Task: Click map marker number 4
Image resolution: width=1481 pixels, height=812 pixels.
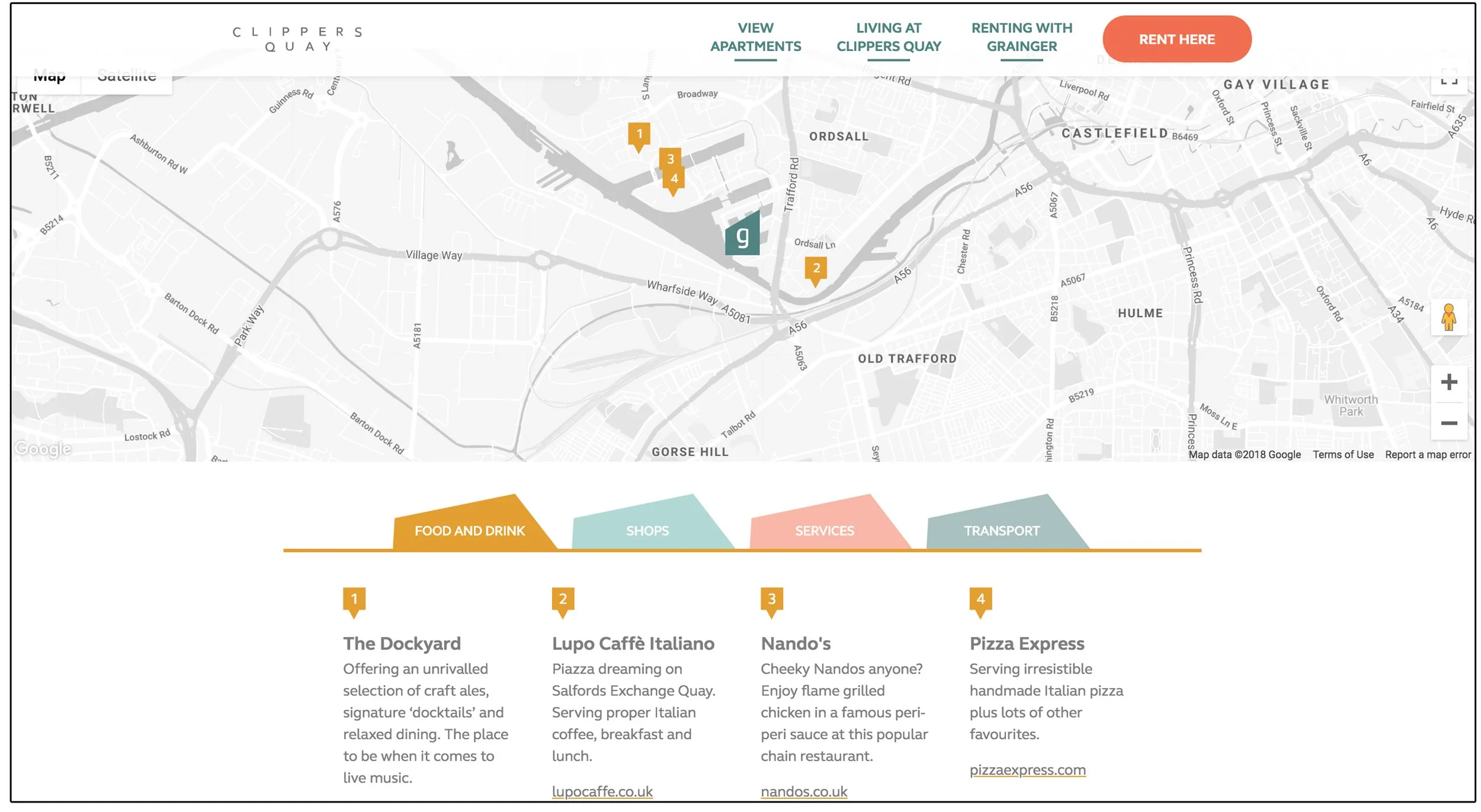Action: 674,179
